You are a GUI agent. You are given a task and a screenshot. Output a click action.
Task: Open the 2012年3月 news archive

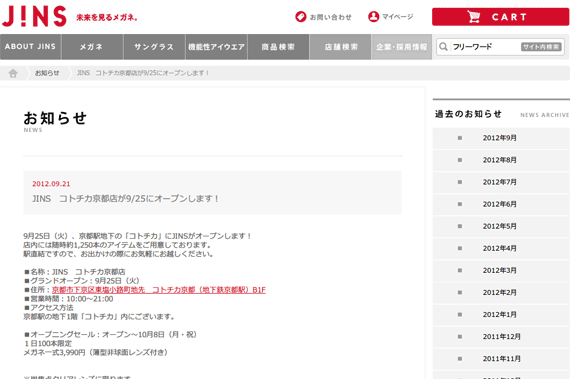click(x=501, y=271)
